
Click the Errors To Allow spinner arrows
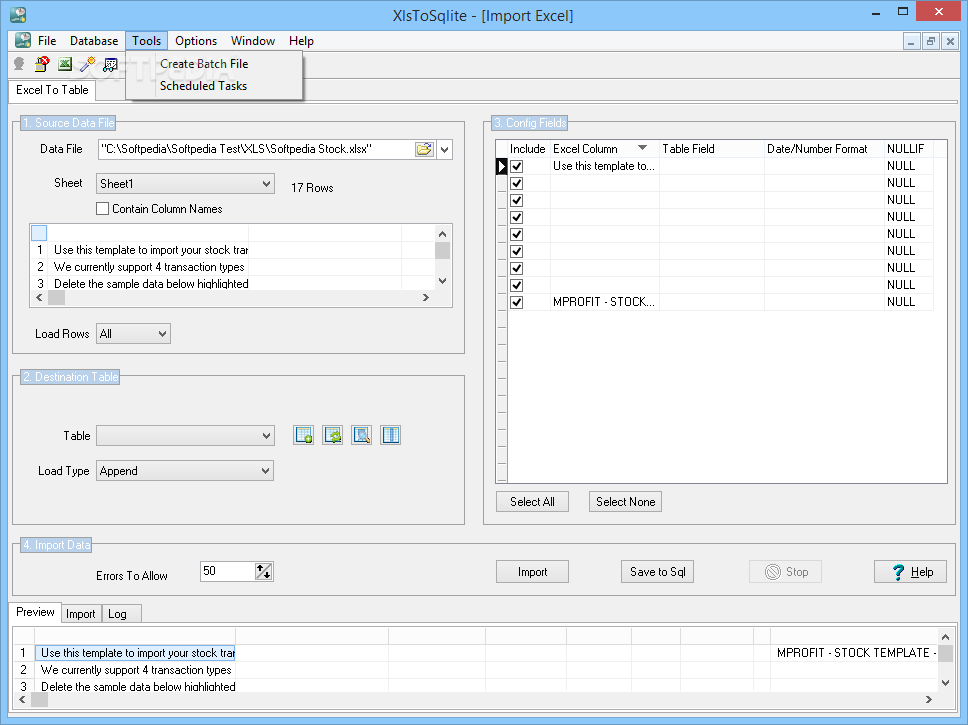click(264, 571)
